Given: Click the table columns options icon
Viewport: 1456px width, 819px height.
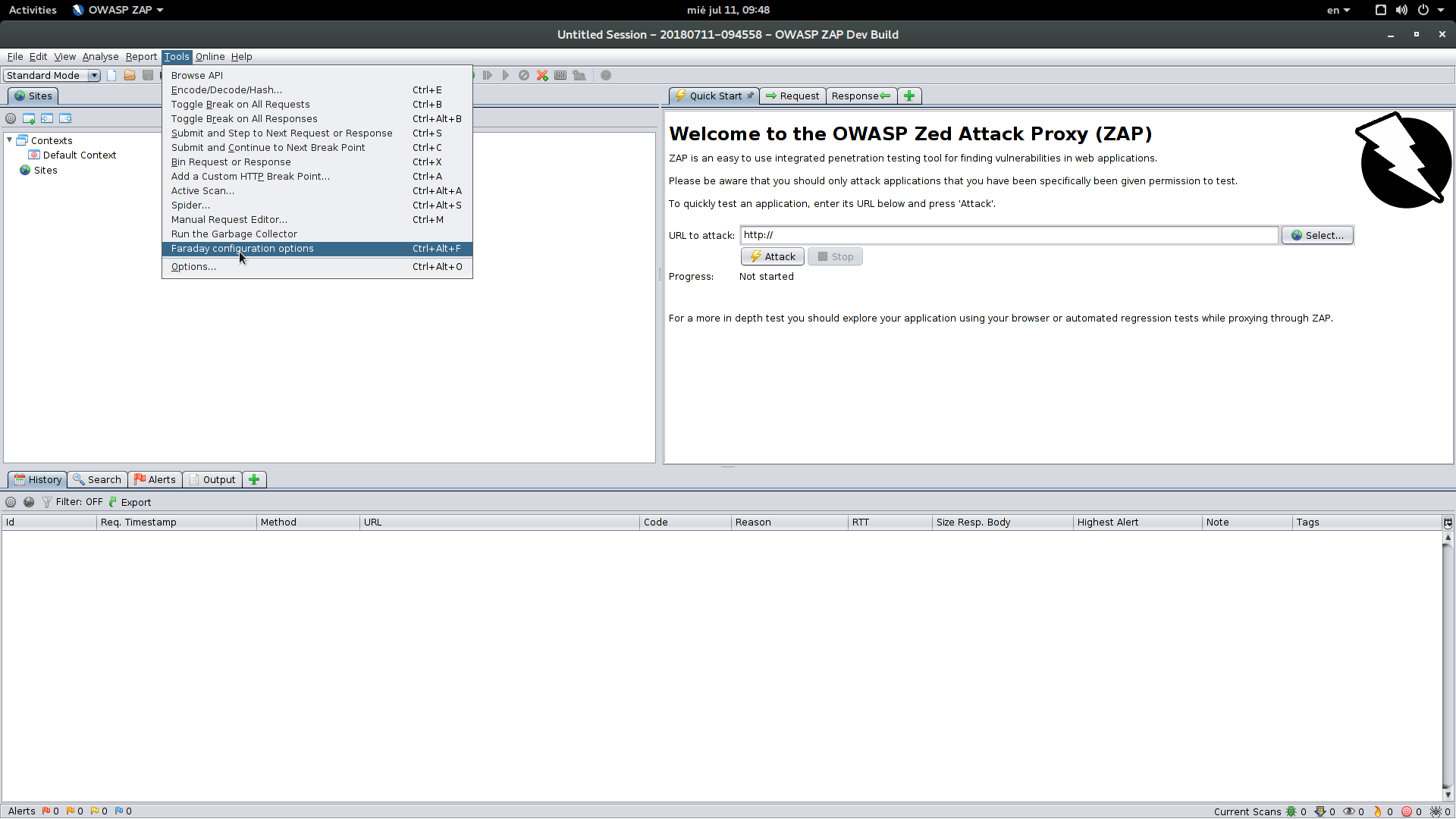Looking at the screenshot, I should coord(1448,522).
